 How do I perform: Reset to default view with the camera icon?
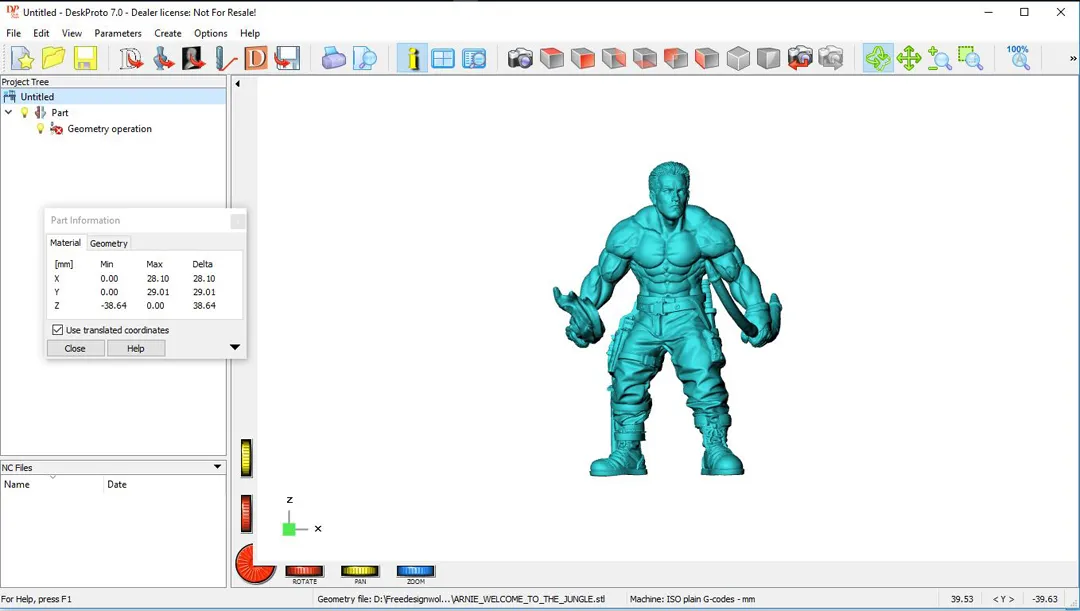coord(520,59)
